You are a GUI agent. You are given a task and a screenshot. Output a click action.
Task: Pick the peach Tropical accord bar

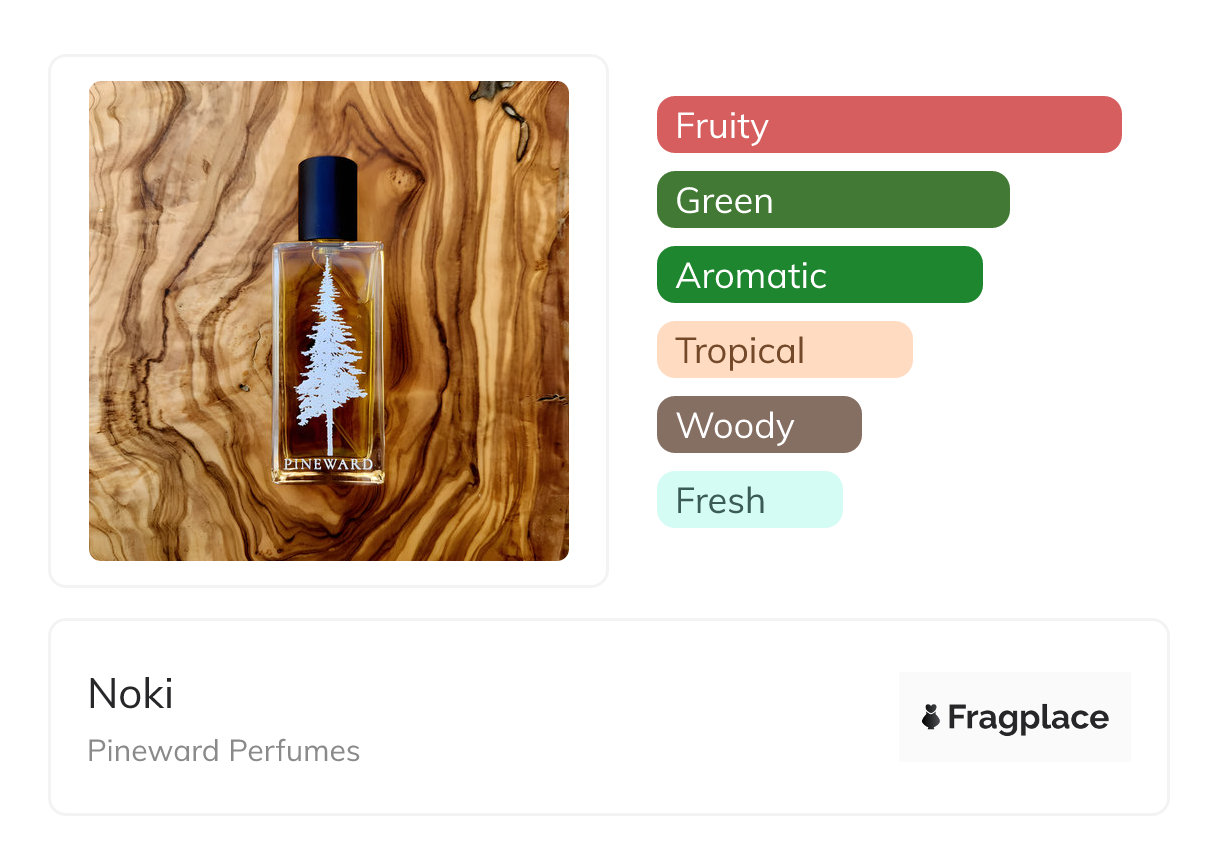click(x=784, y=350)
